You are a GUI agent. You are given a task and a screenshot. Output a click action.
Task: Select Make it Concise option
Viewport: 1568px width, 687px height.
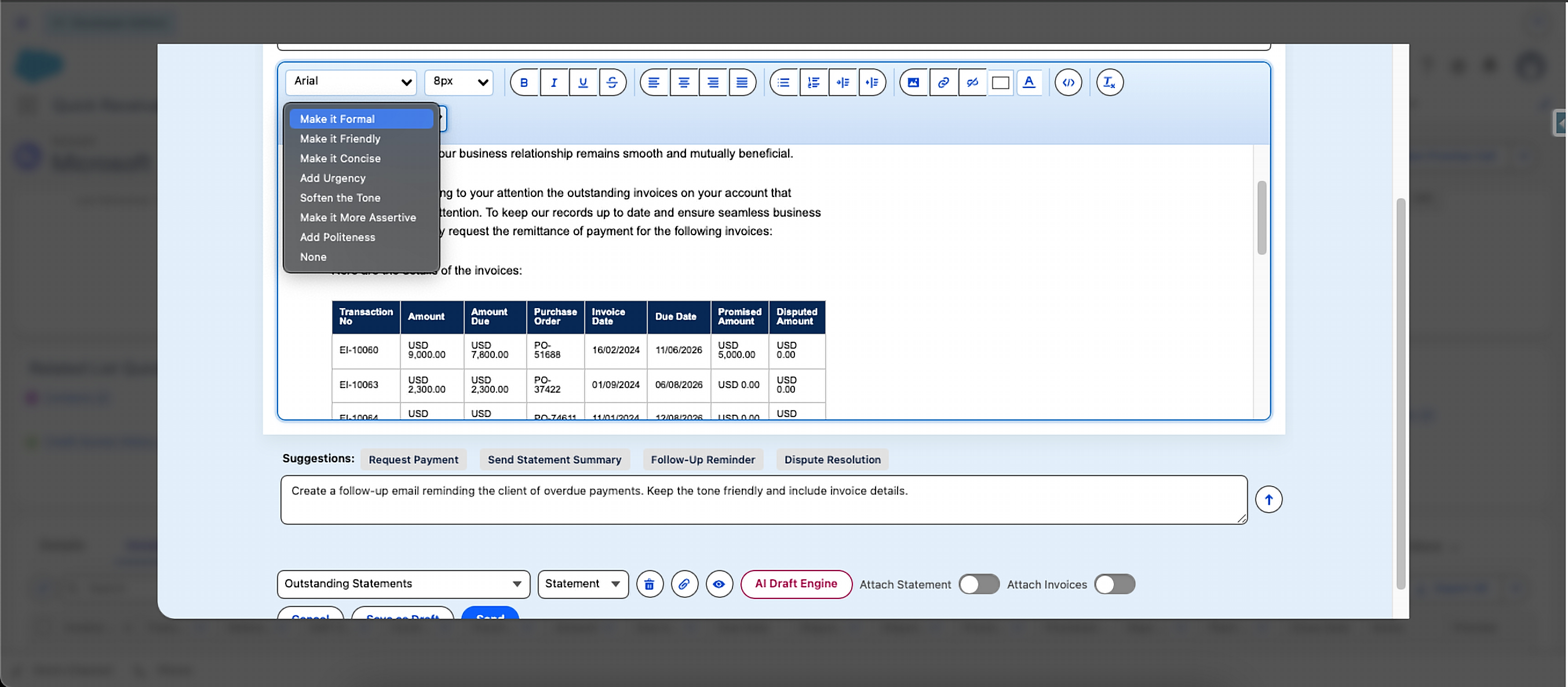pos(362,158)
